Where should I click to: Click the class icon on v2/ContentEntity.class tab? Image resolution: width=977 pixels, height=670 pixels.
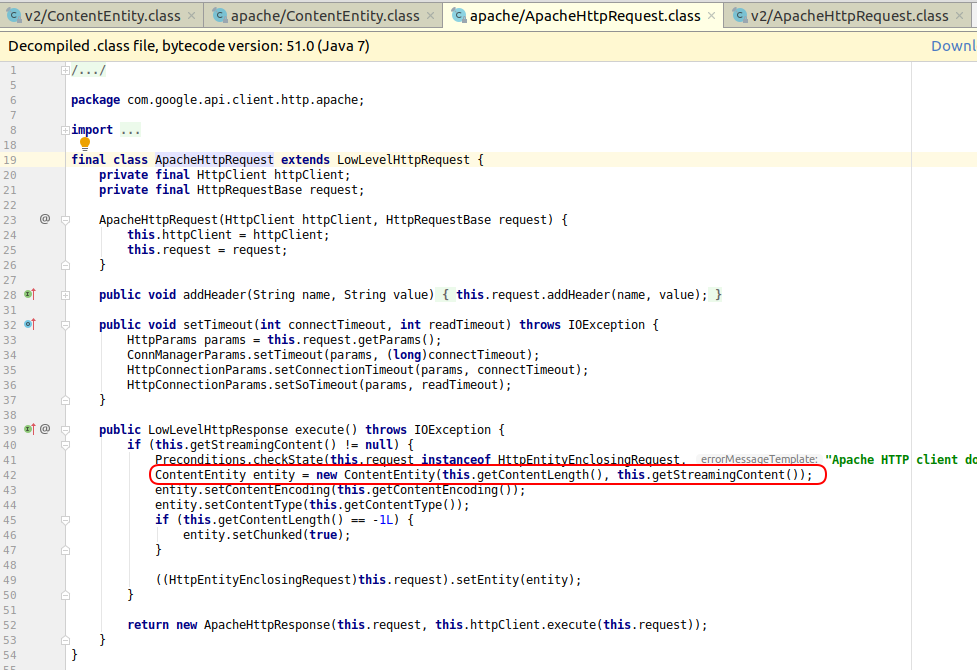(13, 15)
